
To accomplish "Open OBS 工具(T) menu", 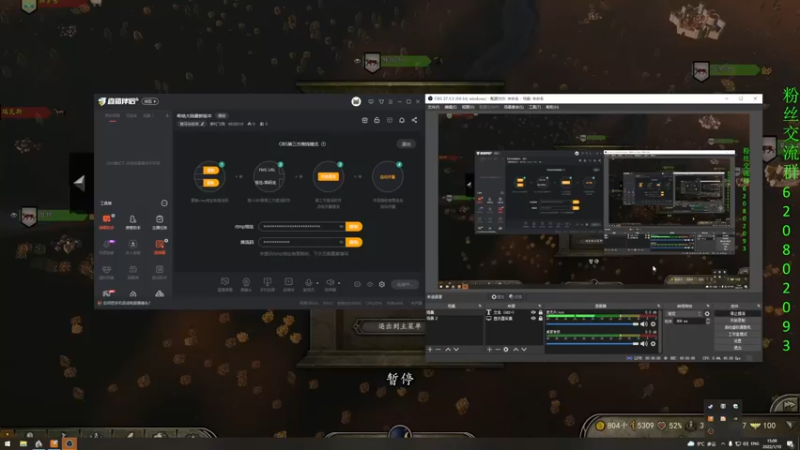I will pos(535,107).
